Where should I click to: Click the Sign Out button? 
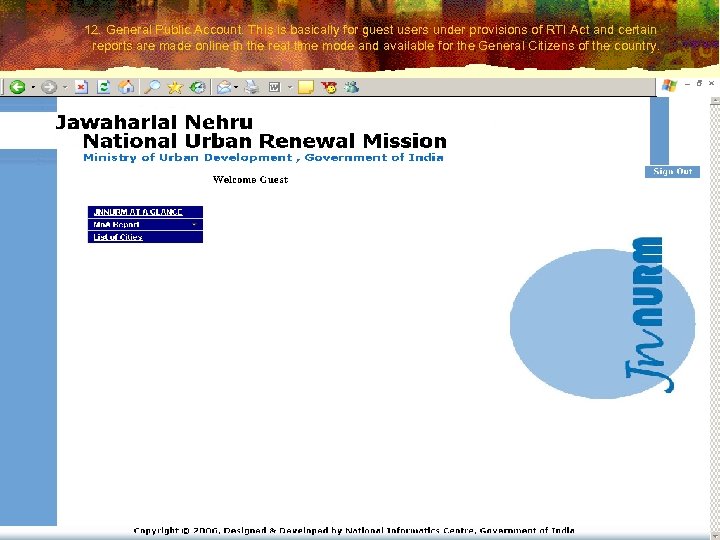[x=672, y=171]
